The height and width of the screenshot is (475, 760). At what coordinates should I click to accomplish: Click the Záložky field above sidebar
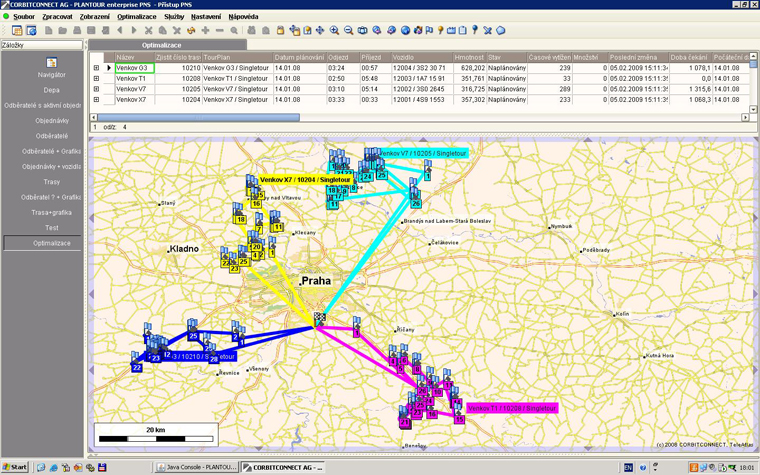pyautogui.click(x=42, y=45)
